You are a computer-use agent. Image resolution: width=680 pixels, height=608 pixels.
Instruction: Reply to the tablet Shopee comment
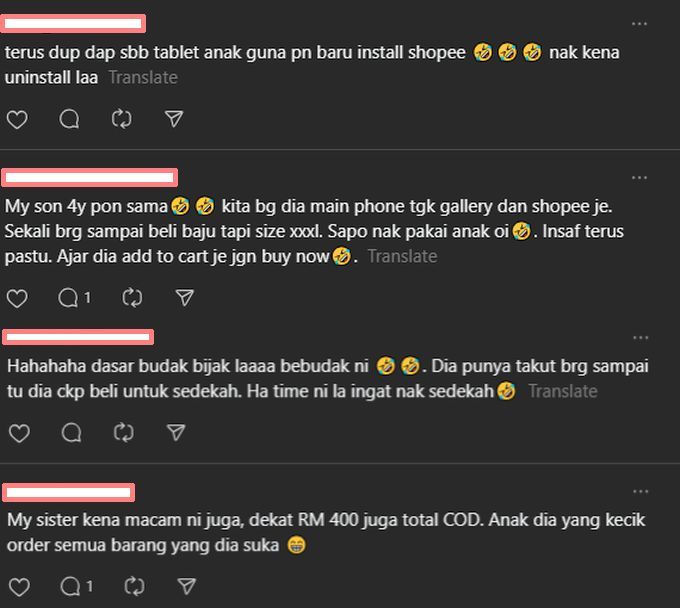click(69, 119)
